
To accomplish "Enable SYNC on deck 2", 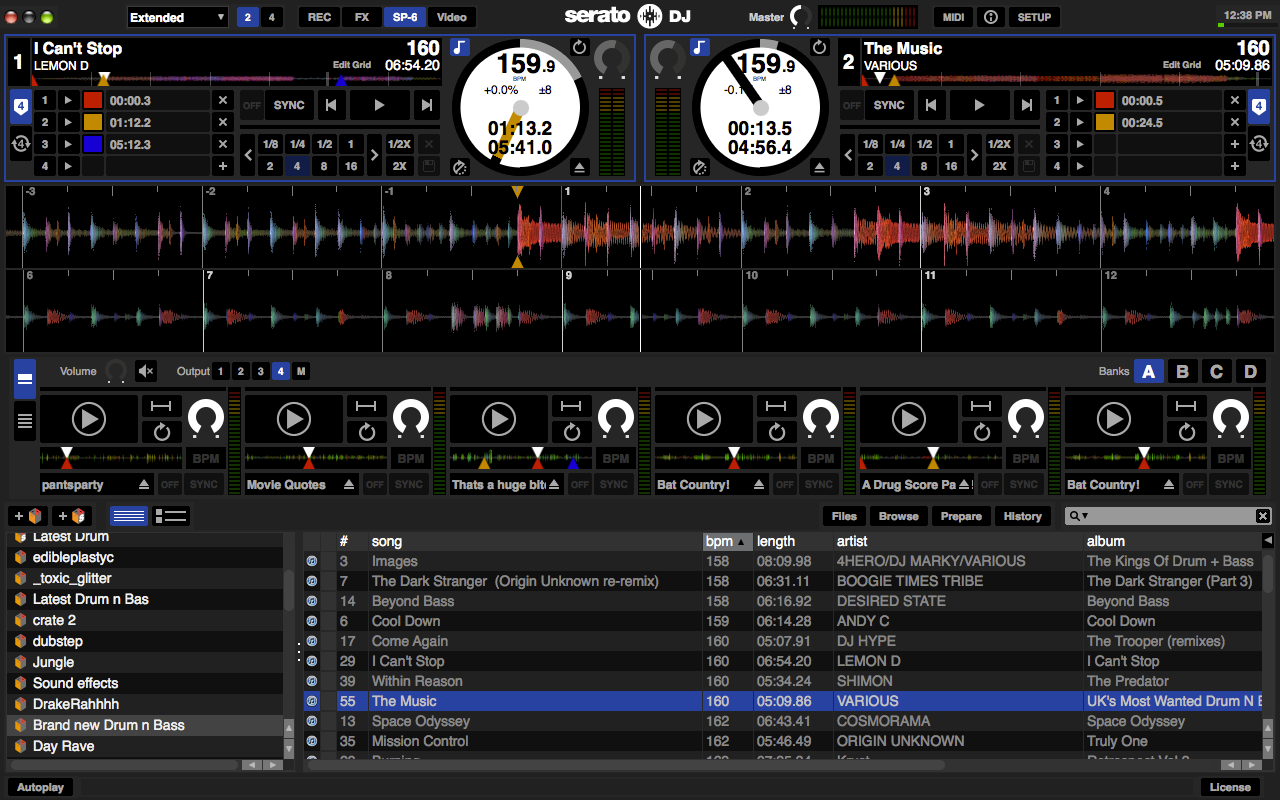I will click(889, 105).
